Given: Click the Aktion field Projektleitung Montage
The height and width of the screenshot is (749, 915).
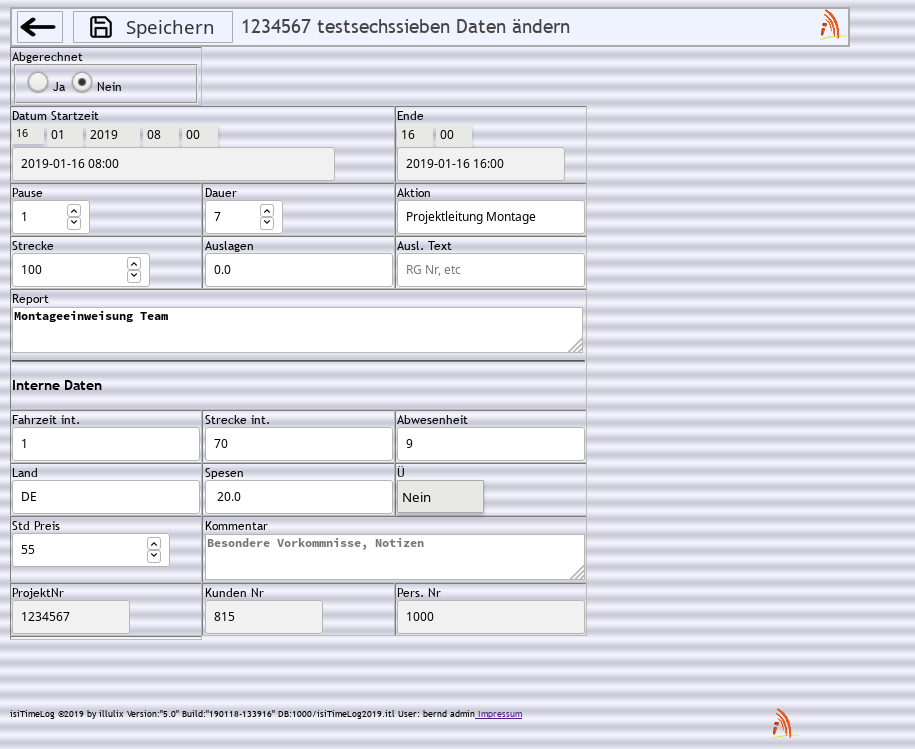Looking at the screenshot, I should coord(490,217).
